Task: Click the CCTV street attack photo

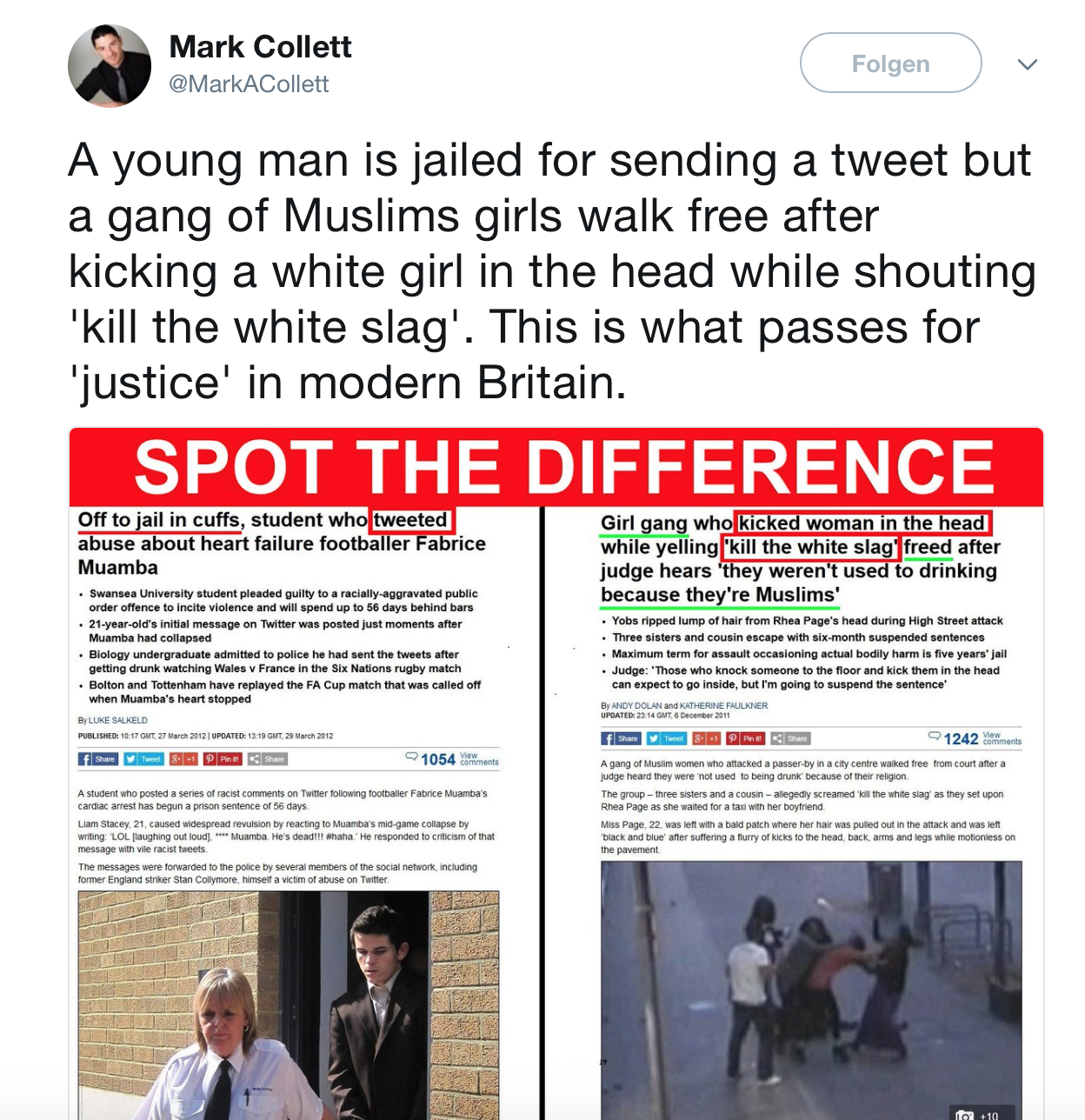Action: [x=811, y=990]
